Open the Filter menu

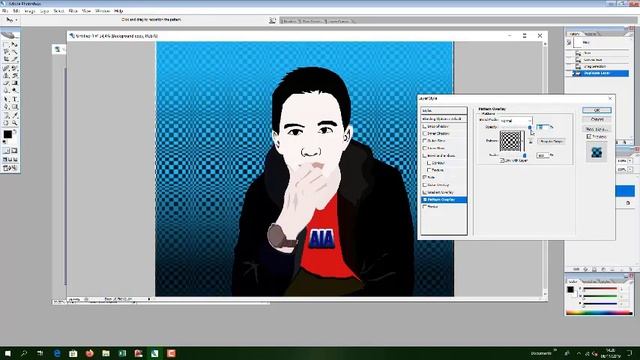73,11
